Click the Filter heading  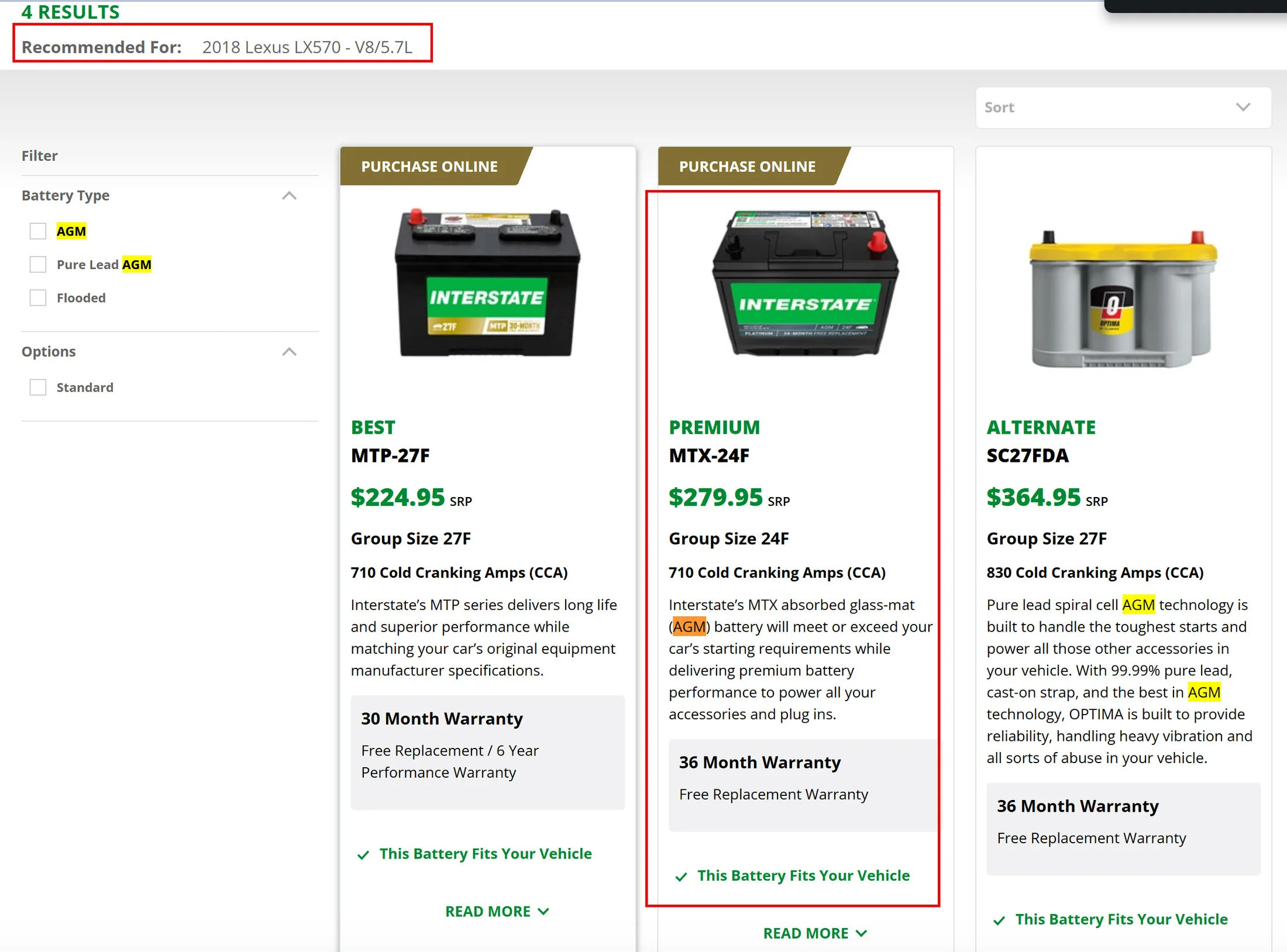pyautogui.click(x=39, y=156)
